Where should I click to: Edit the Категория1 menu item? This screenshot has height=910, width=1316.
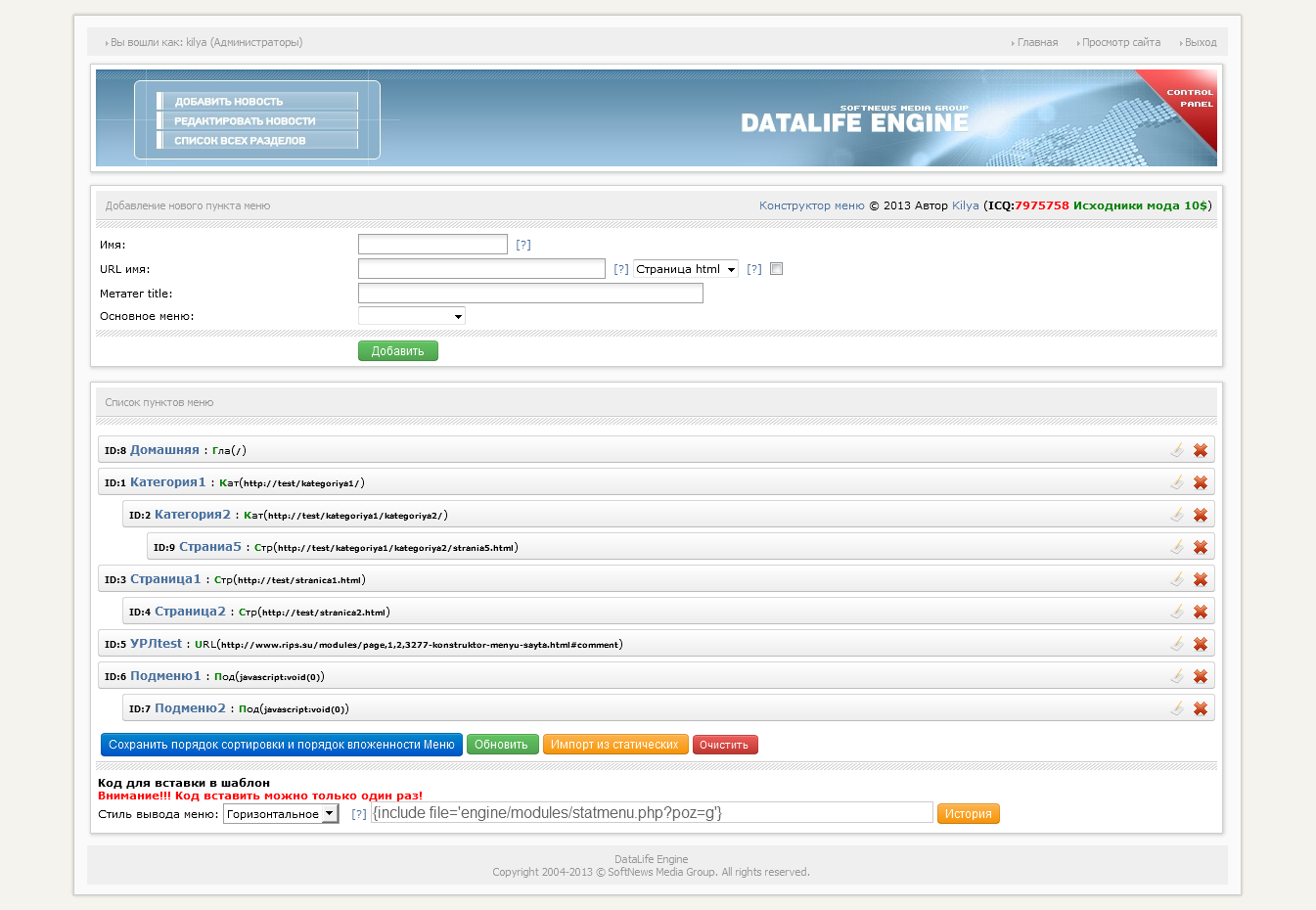coord(1177,482)
